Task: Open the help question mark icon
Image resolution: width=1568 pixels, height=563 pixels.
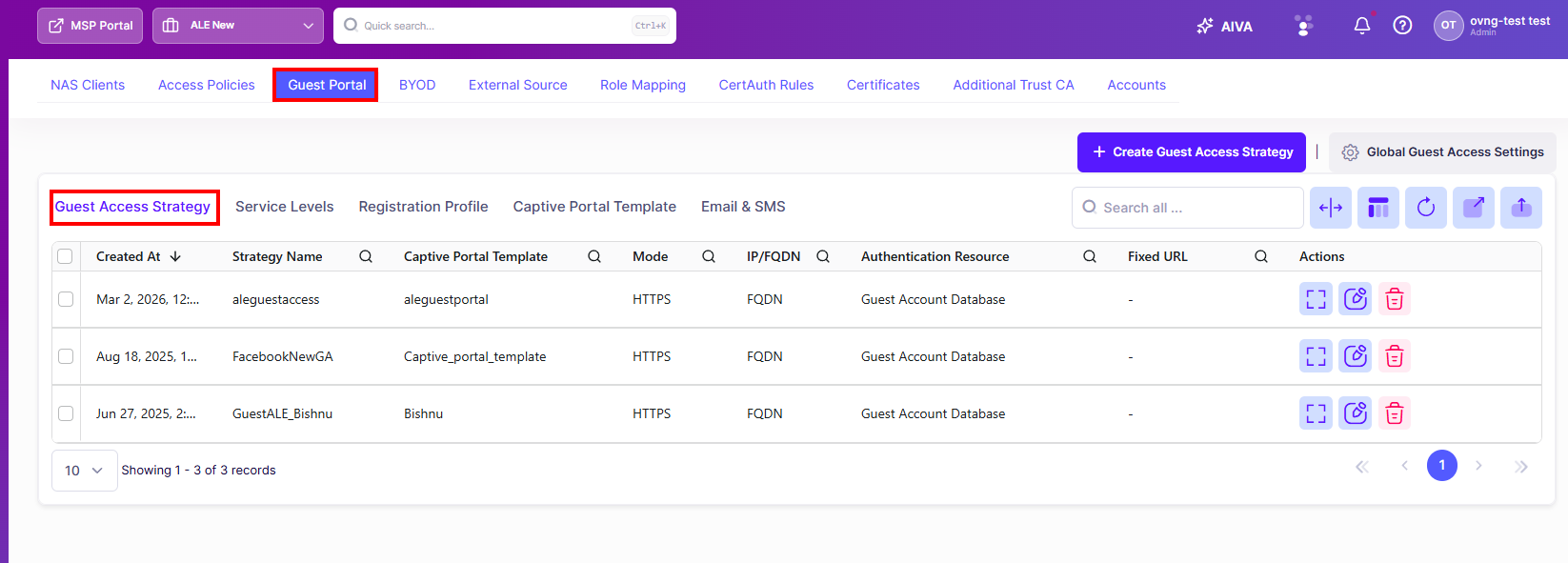Action: pyautogui.click(x=1402, y=26)
